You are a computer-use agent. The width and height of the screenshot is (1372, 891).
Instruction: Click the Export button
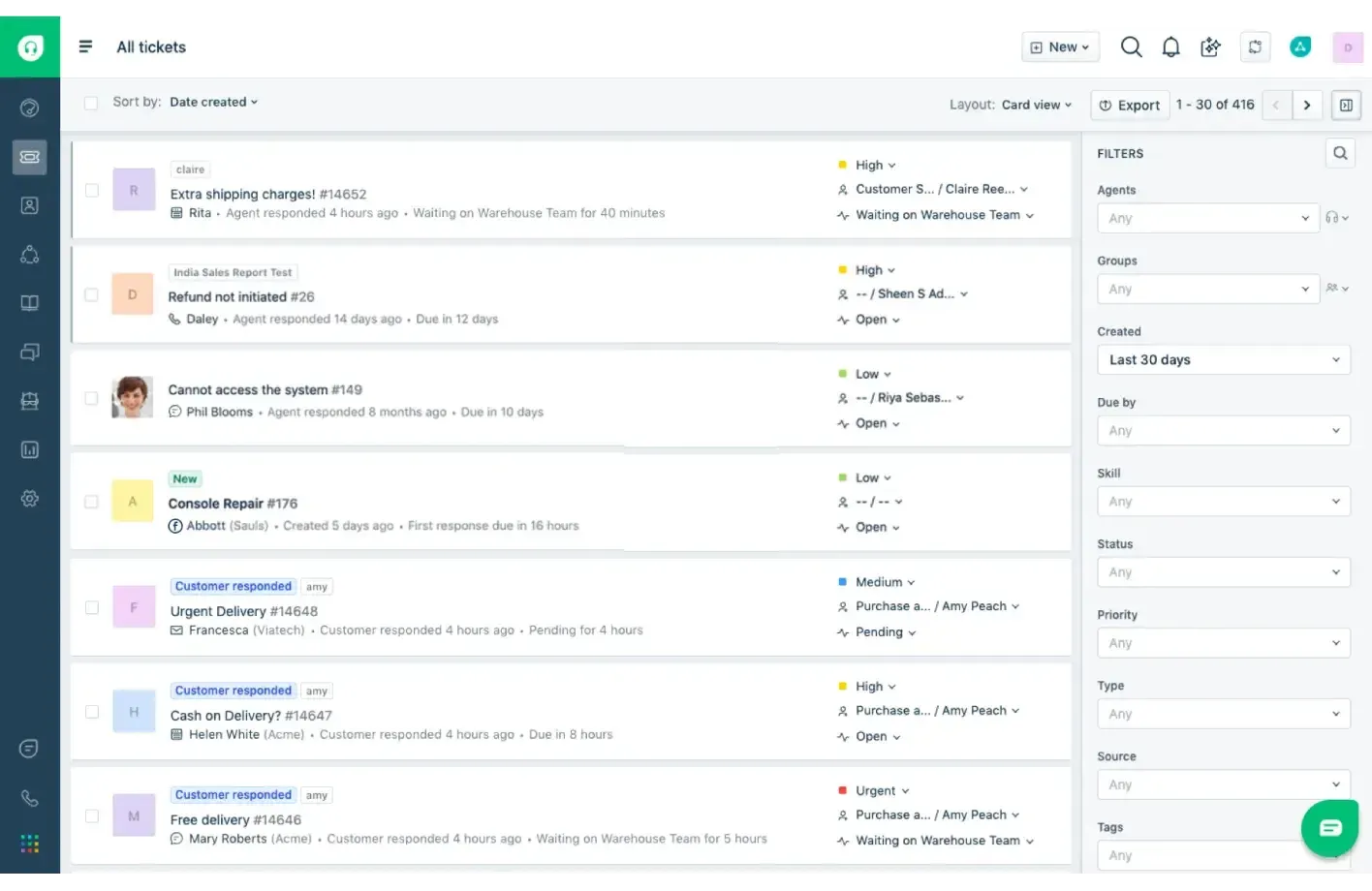(x=1129, y=105)
